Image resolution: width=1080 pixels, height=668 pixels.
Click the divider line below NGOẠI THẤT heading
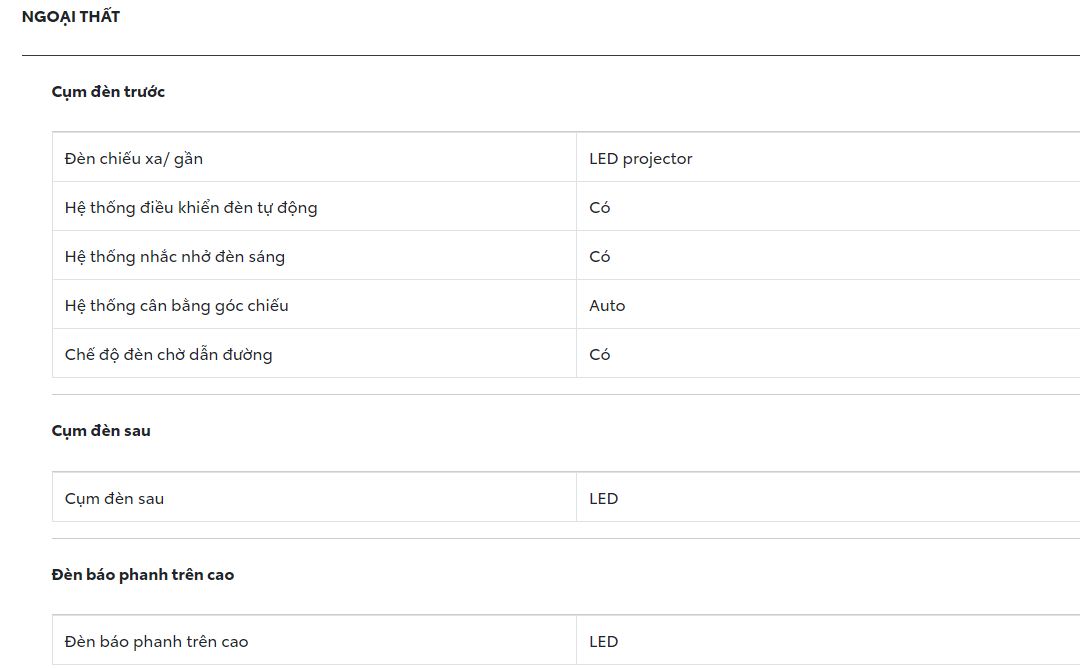[550, 55]
